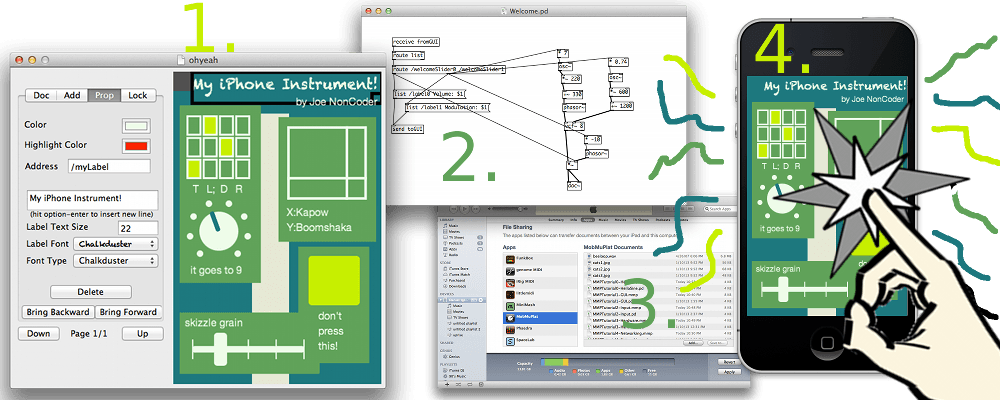Viewport: 1000px width, 400px height.
Task: Select littleMidi app icon in iTunes list
Action: pos(510,295)
